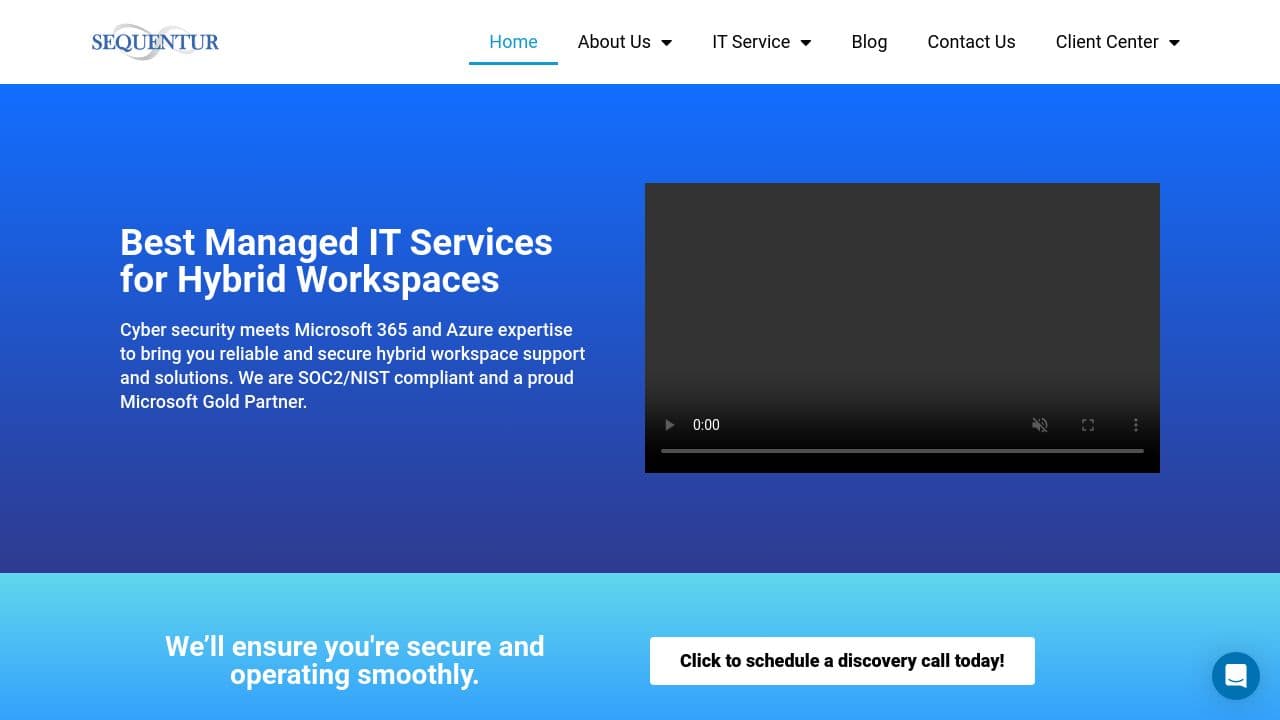1280x720 pixels.
Task: Click the 0:00 video timestamp
Action: tap(706, 425)
